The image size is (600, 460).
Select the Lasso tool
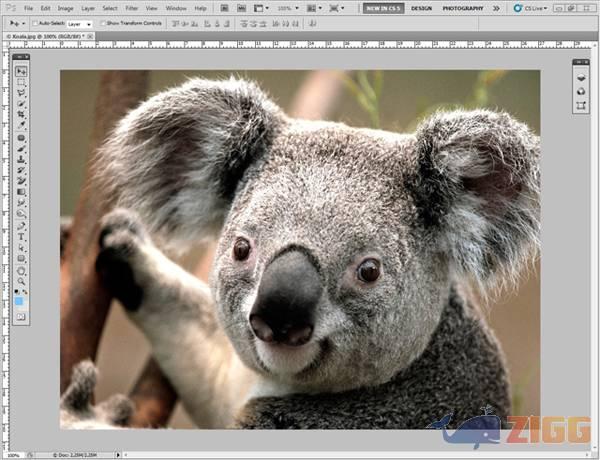tap(21, 93)
